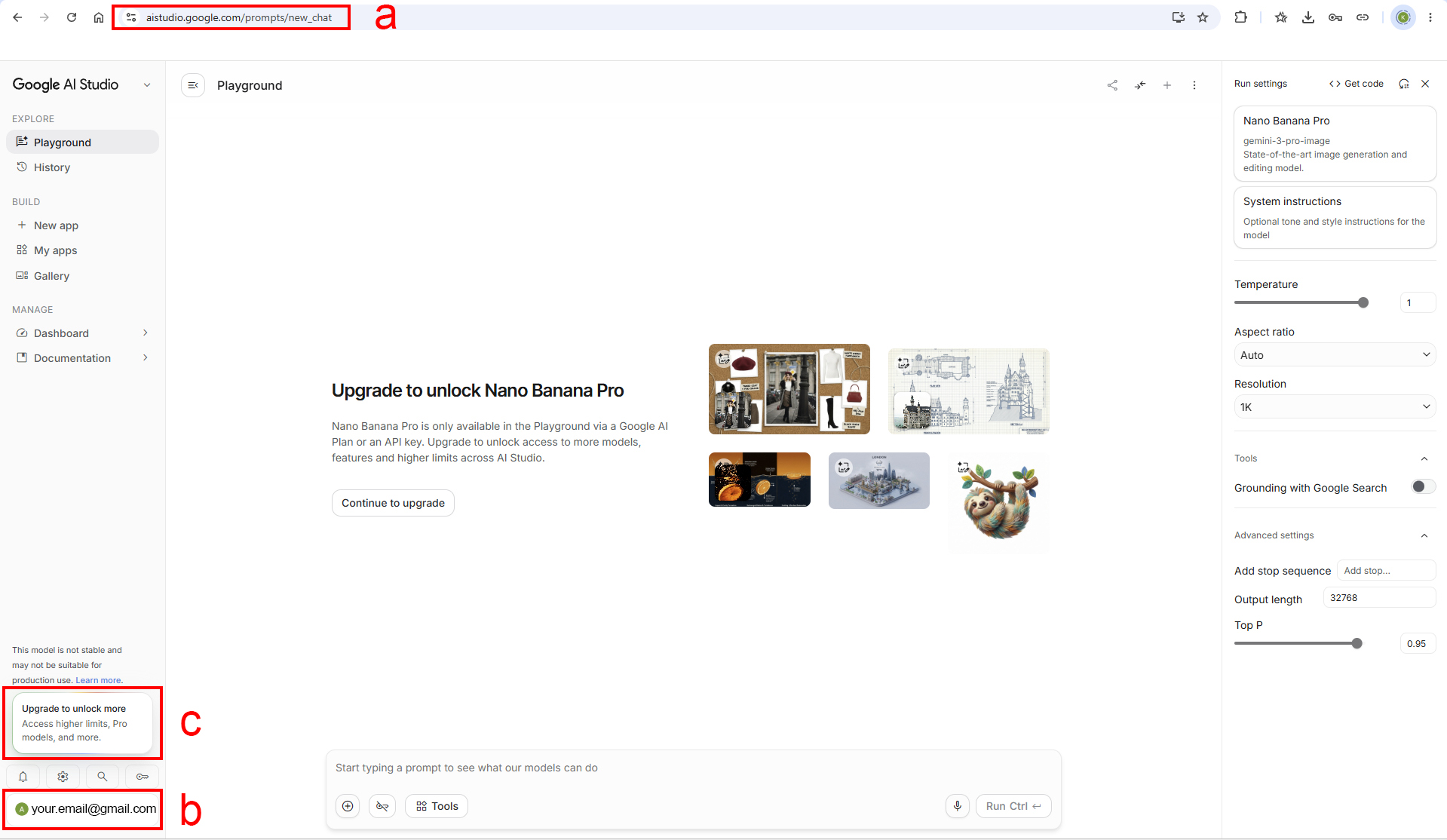Toggle Grounding with Google Search switch
1447x840 pixels.
click(1423, 486)
